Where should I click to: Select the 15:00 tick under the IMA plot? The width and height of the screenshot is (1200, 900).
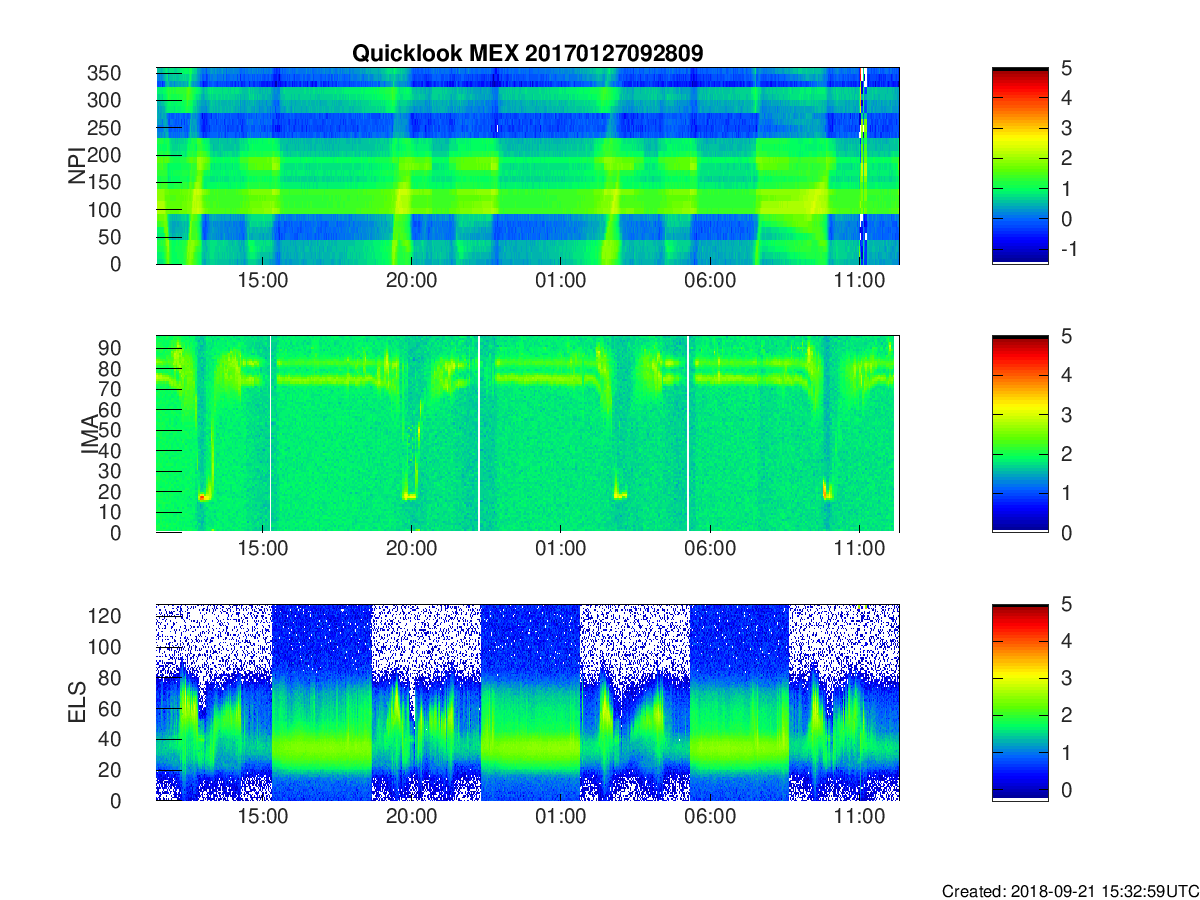[263, 549]
